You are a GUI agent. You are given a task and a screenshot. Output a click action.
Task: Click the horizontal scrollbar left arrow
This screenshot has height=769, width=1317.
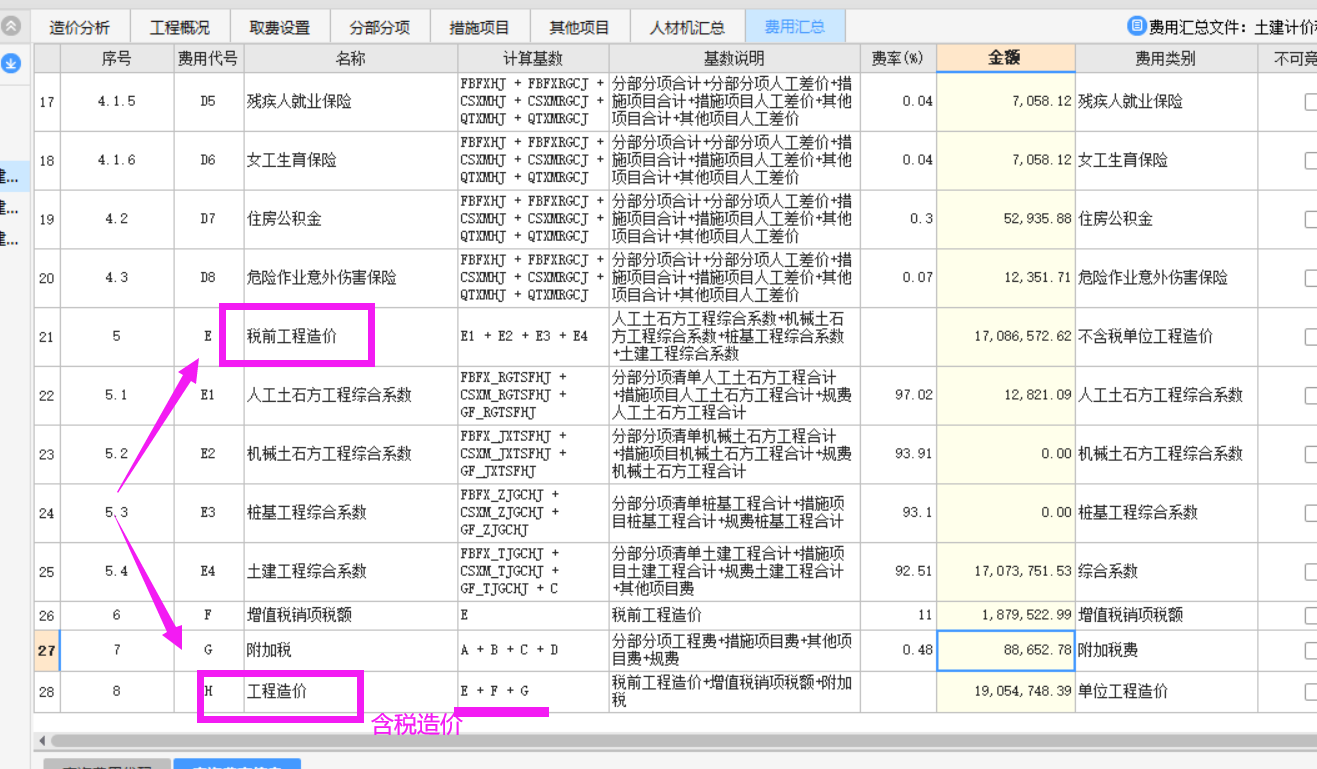pyautogui.click(x=42, y=741)
